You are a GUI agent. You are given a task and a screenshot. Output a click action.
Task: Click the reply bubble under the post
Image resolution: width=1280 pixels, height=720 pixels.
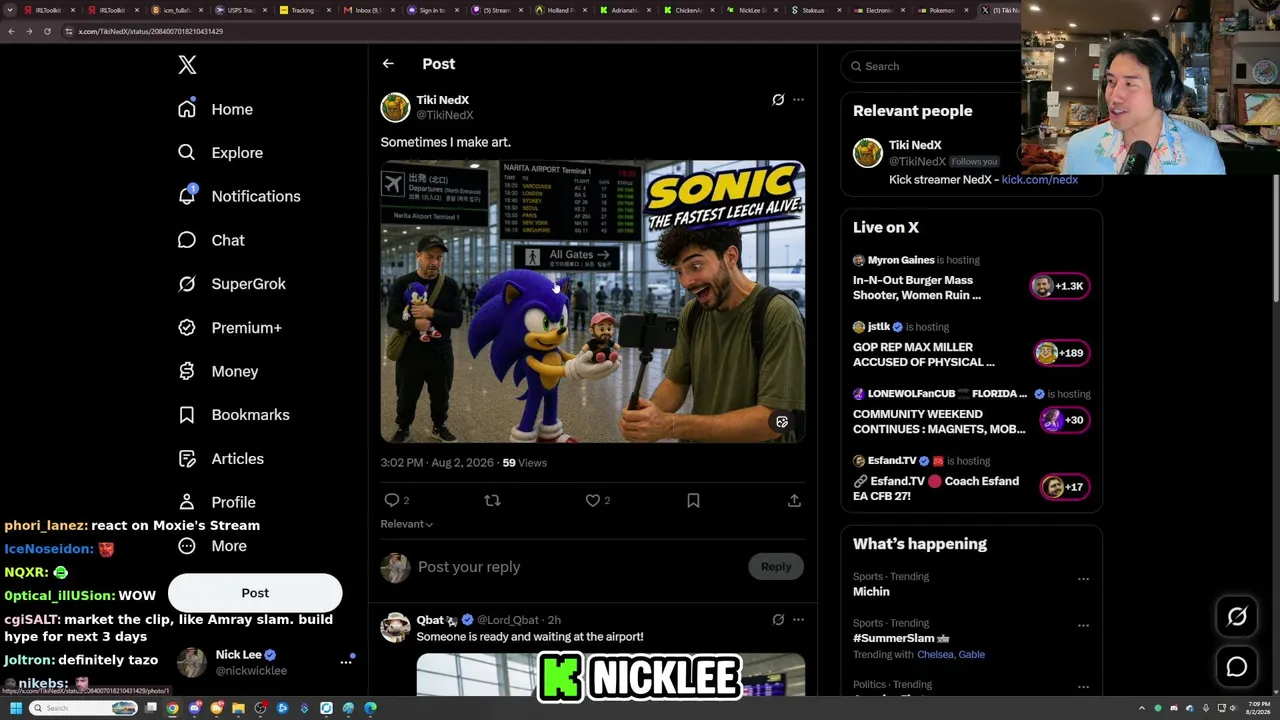coord(392,500)
